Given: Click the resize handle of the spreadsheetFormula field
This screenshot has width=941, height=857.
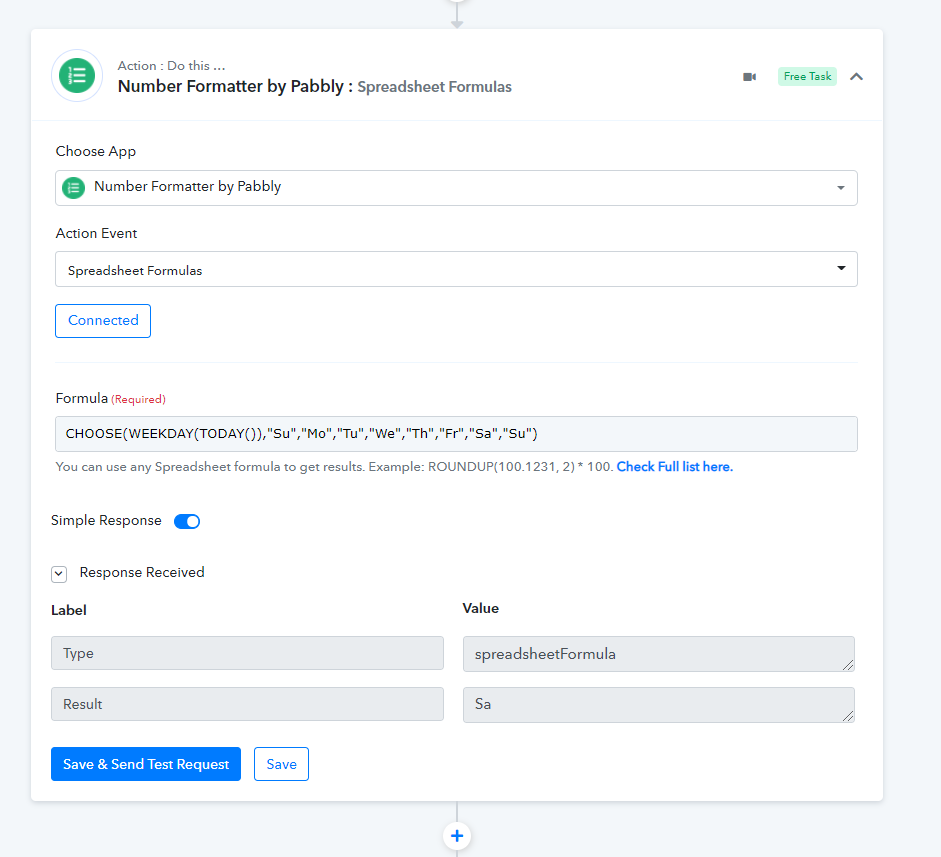Looking at the screenshot, I should tap(847, 664).
